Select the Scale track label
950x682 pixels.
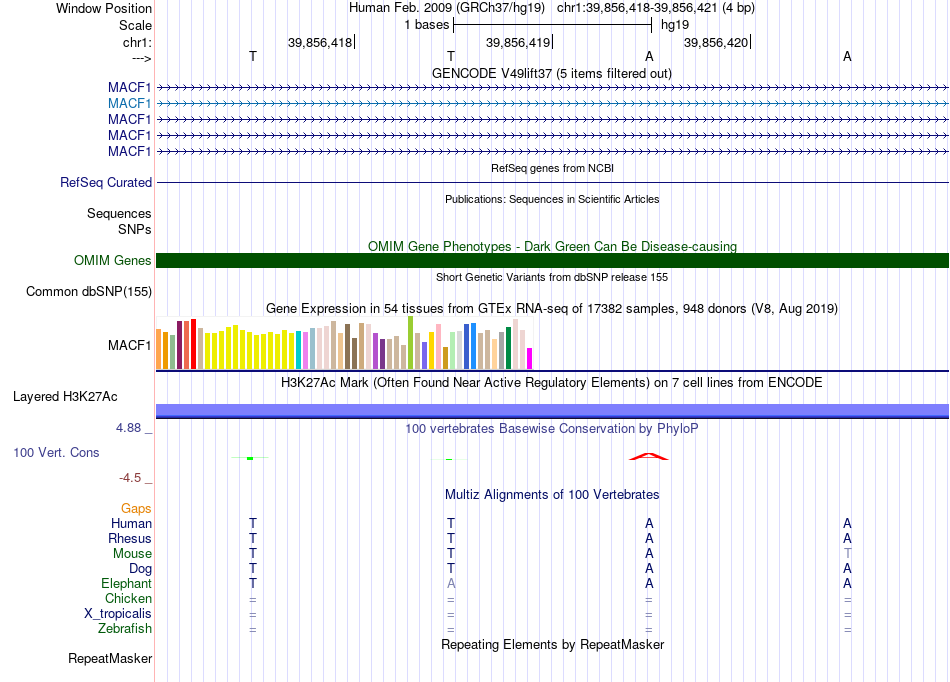coord(135,25)
